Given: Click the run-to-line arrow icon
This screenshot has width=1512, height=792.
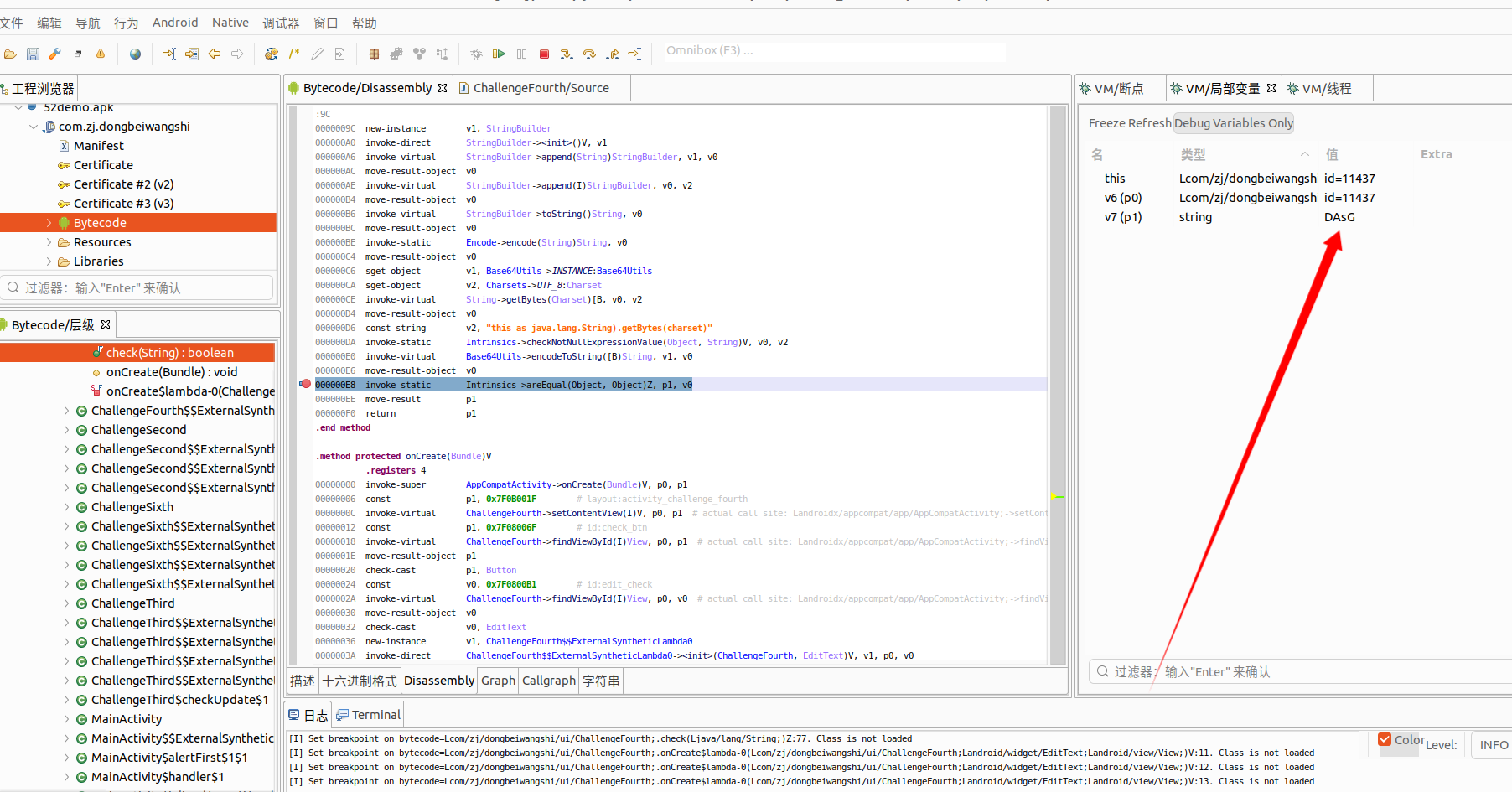Looking at the screenshot, I should coord(634,54).
